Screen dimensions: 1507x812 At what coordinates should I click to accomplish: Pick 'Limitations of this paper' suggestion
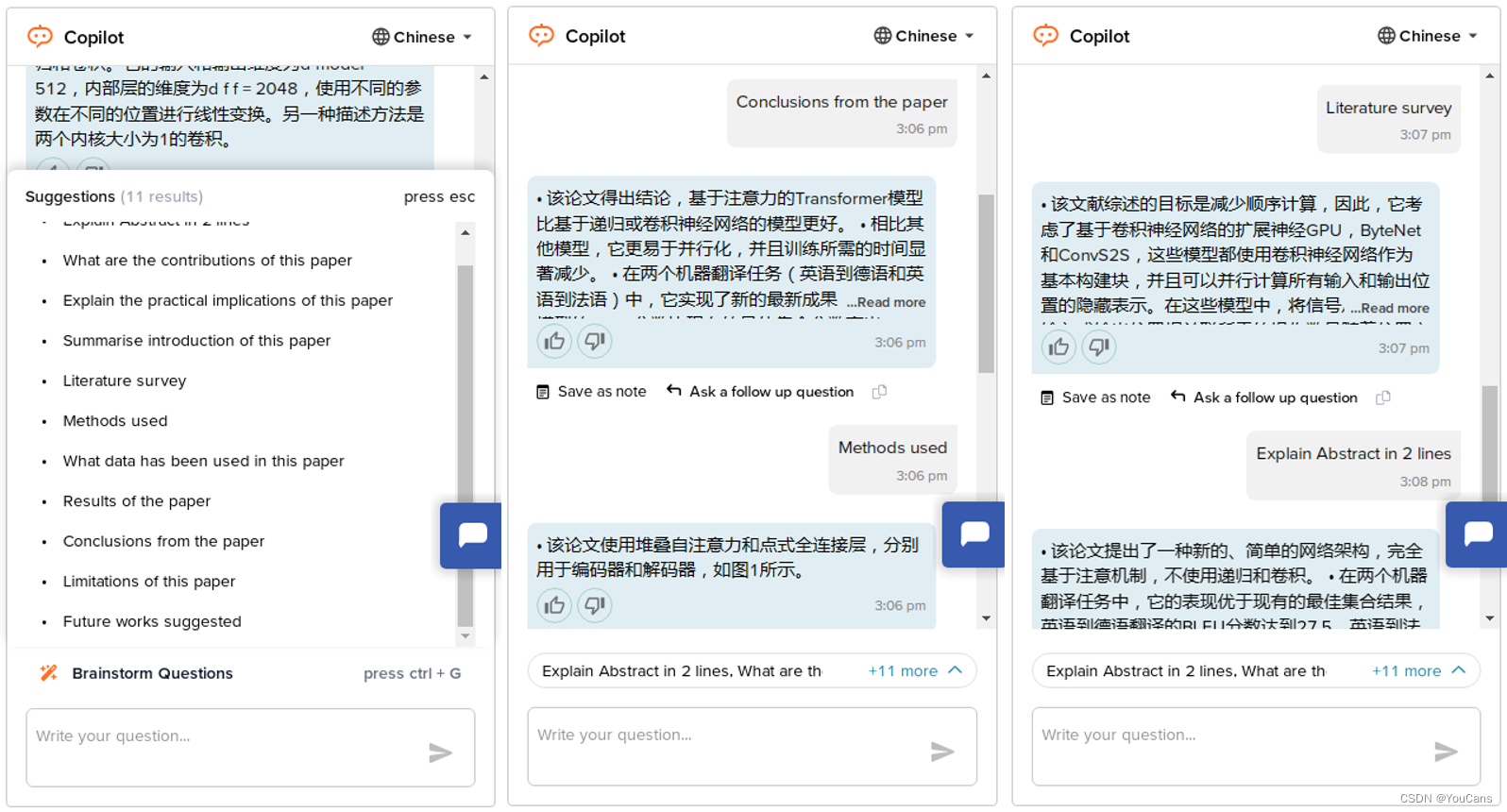(x=149, y=582)
